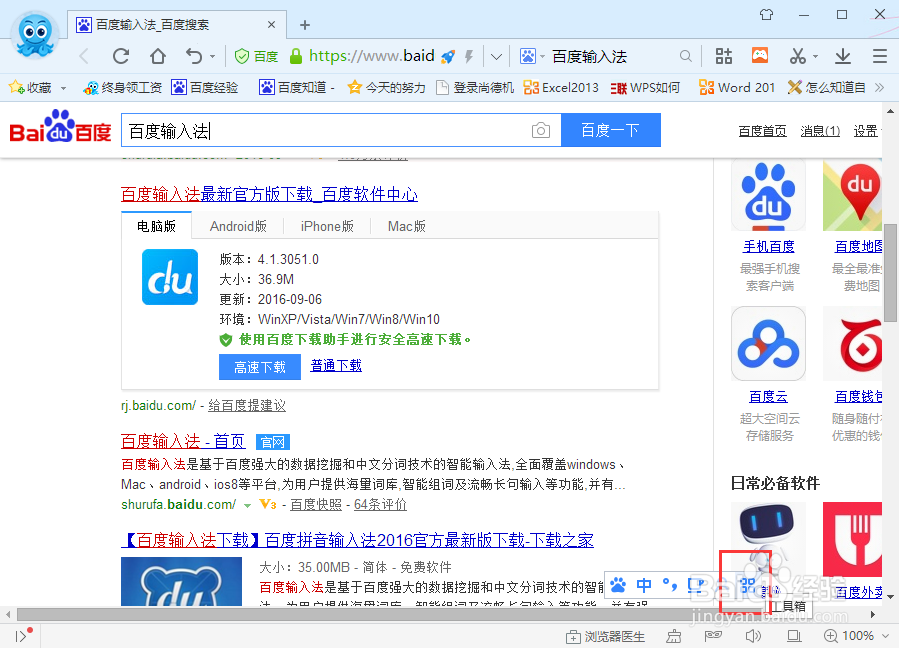Switch to iPhone版 tab
899x648 pixels.
click(x=327, y=226)
